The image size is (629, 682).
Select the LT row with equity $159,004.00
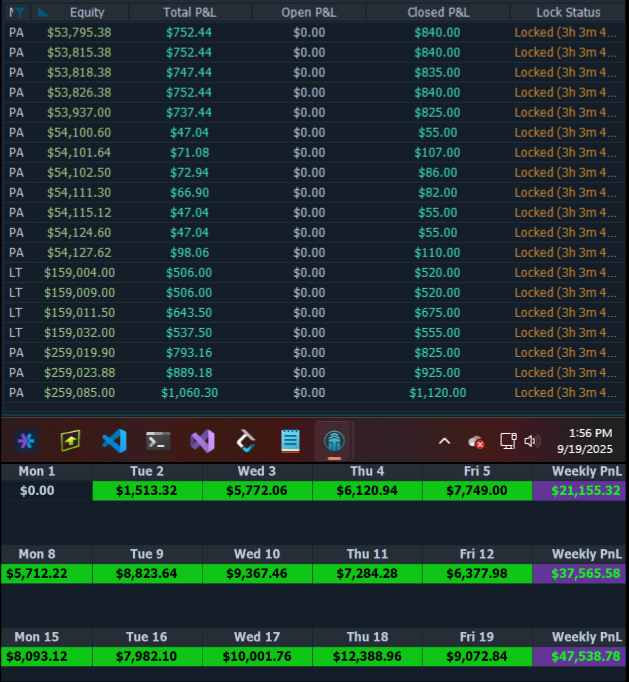[x=314, y=273]
